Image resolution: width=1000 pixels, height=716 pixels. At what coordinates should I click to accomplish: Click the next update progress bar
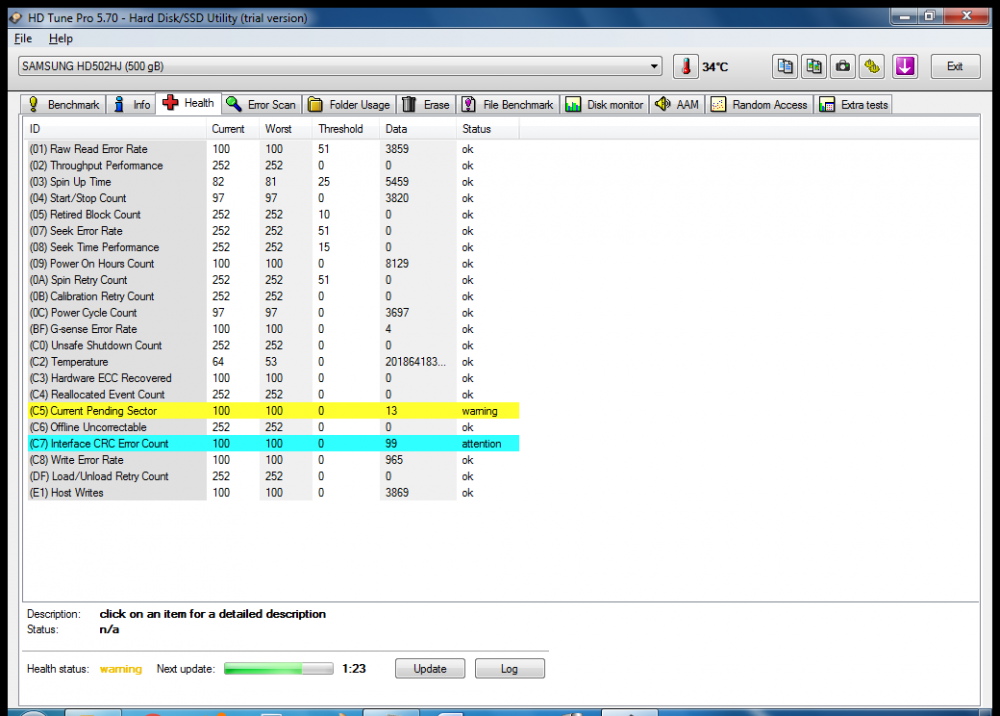pos(278,668)
